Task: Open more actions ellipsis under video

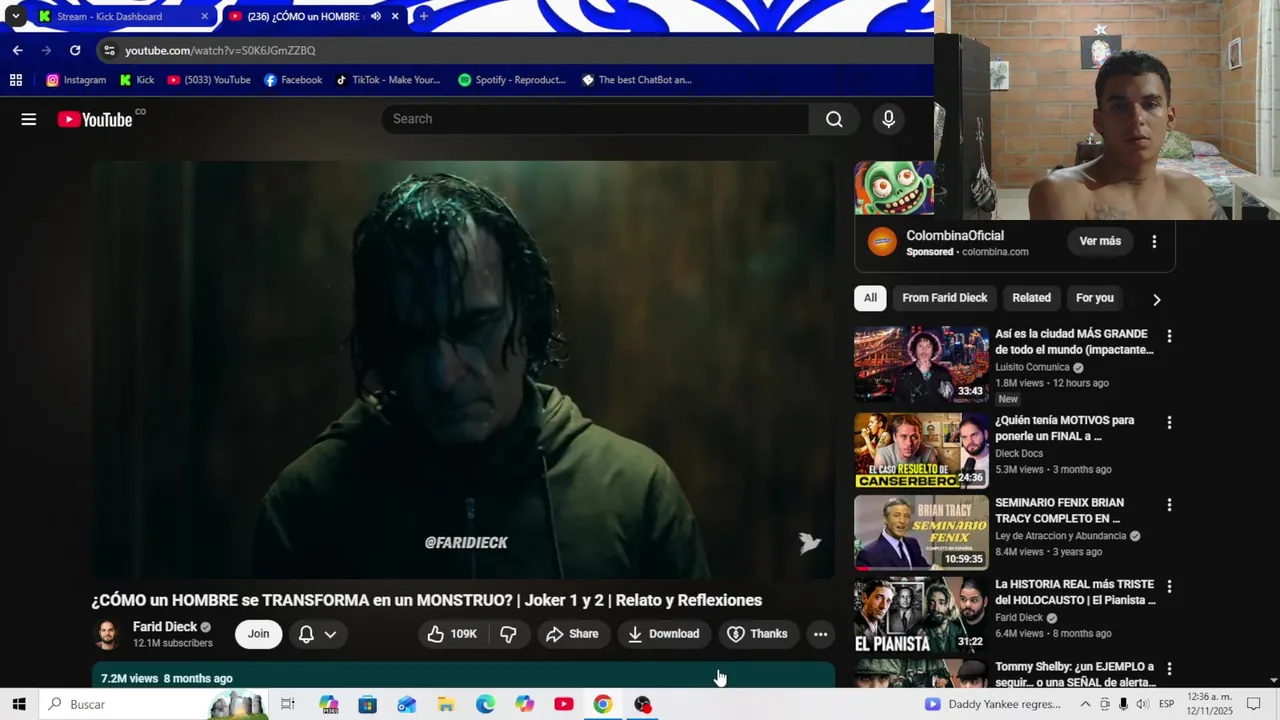Action: coord(820,634)
